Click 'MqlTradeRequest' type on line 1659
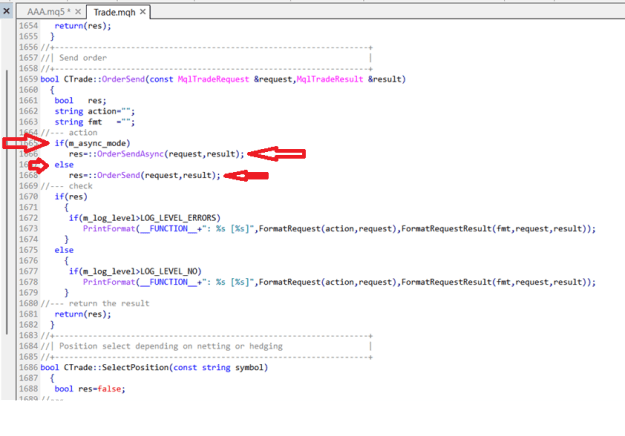Screen dimensions: 625x436 (213, 79)
